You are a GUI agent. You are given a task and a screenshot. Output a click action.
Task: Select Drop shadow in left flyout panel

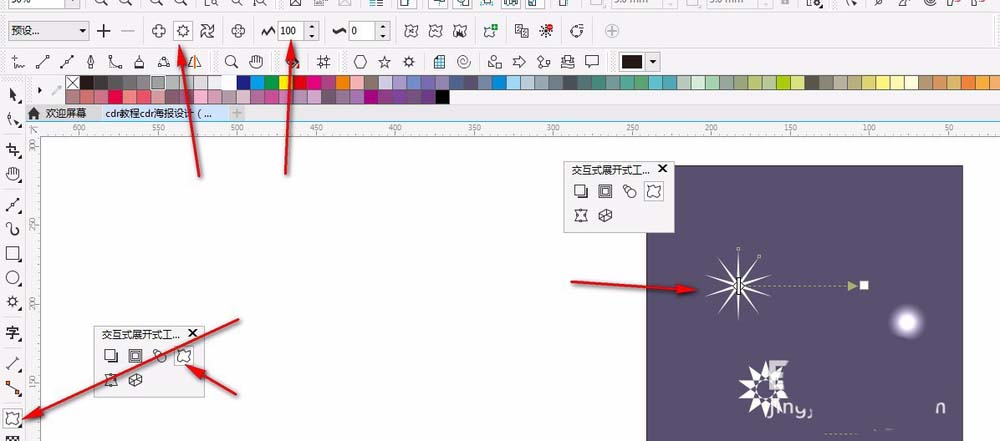point(111,356)
